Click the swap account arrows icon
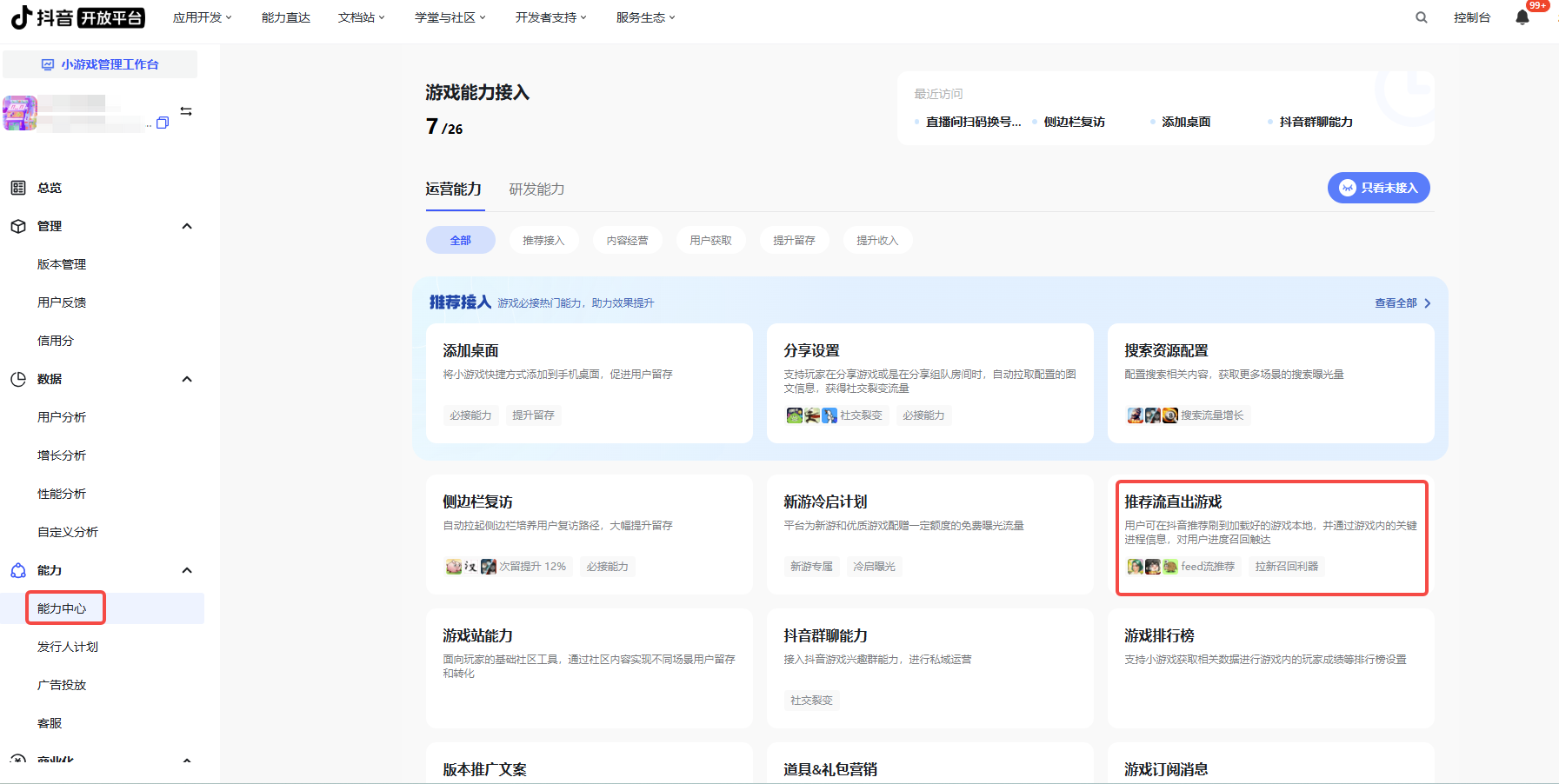1559x784 pixels. (x=186, y=111)
